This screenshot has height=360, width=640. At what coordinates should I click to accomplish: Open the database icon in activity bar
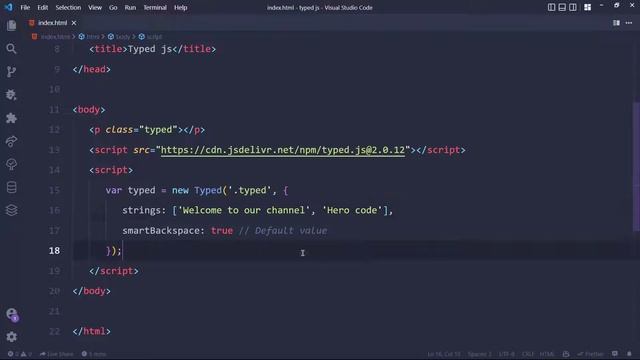pos(11,187)
